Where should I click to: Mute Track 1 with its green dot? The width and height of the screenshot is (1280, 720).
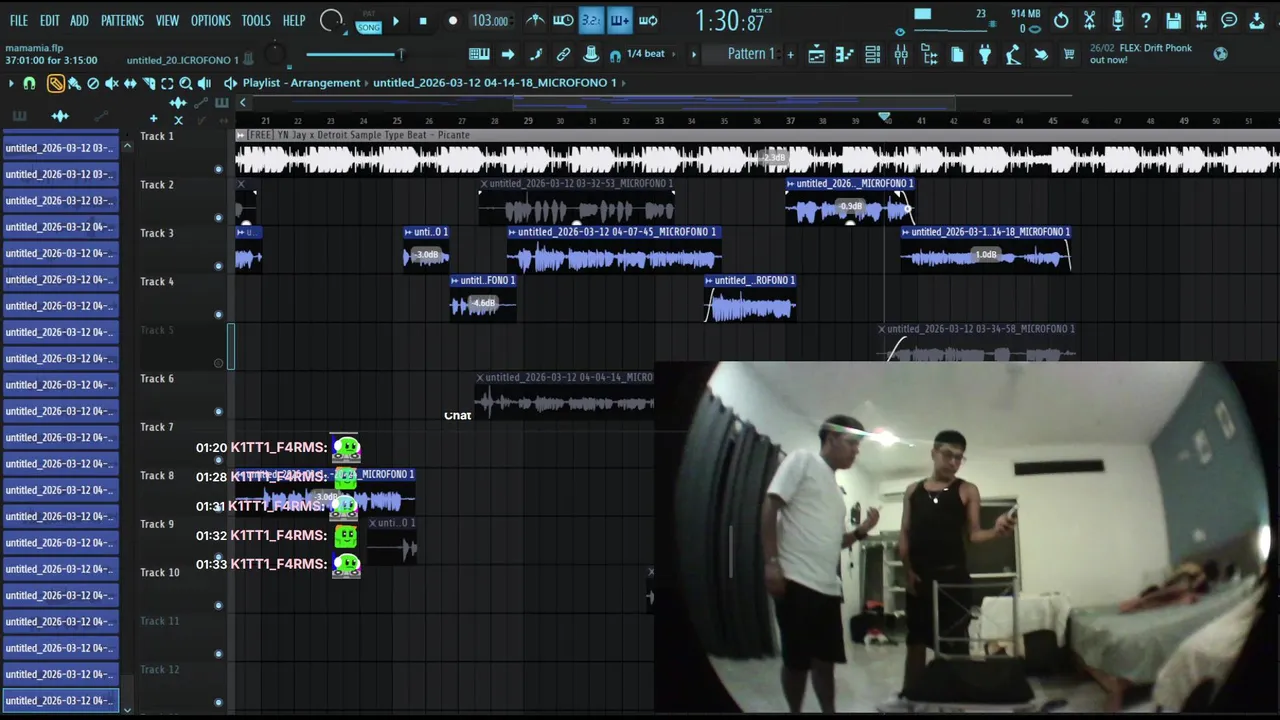coord(218,169)
